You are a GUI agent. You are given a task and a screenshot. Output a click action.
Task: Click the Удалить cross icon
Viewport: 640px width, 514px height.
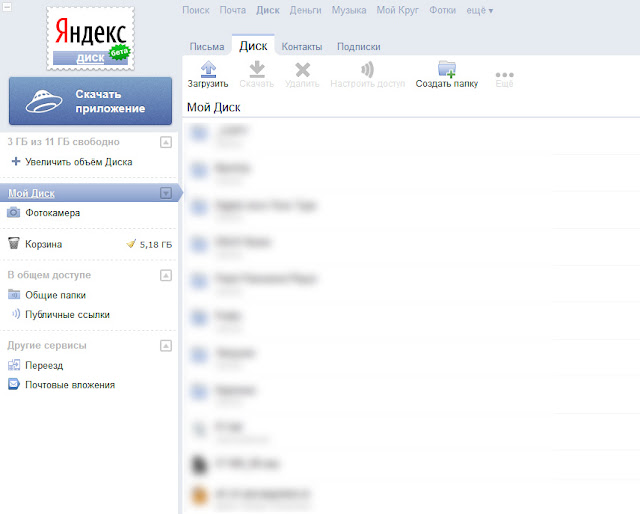(x=302, y=69)
